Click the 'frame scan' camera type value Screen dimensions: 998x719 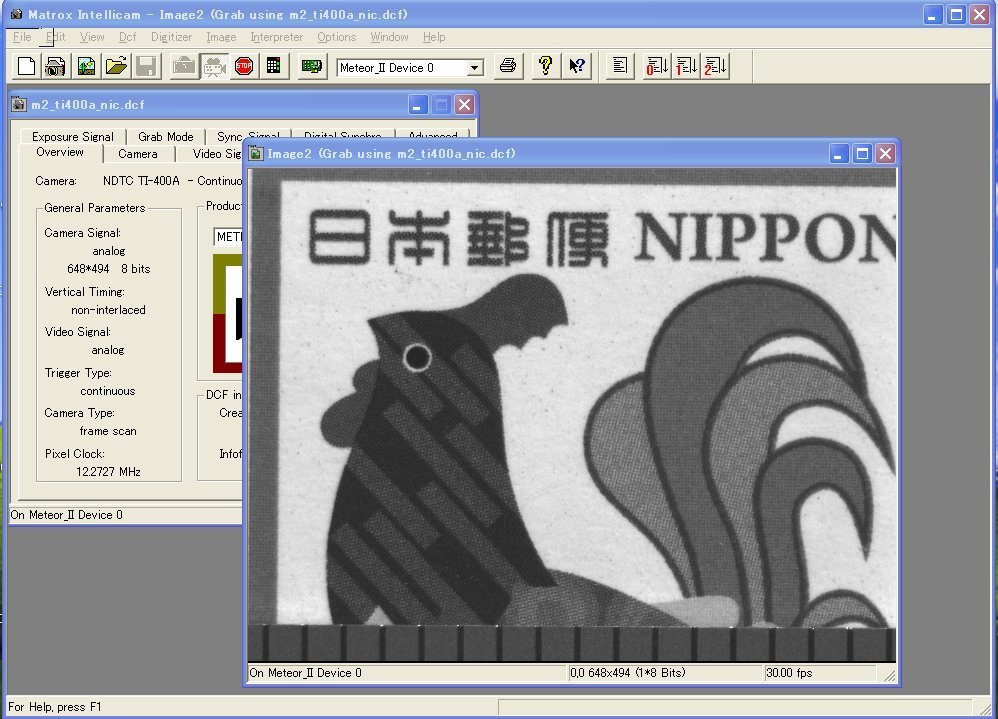(108, 431)
